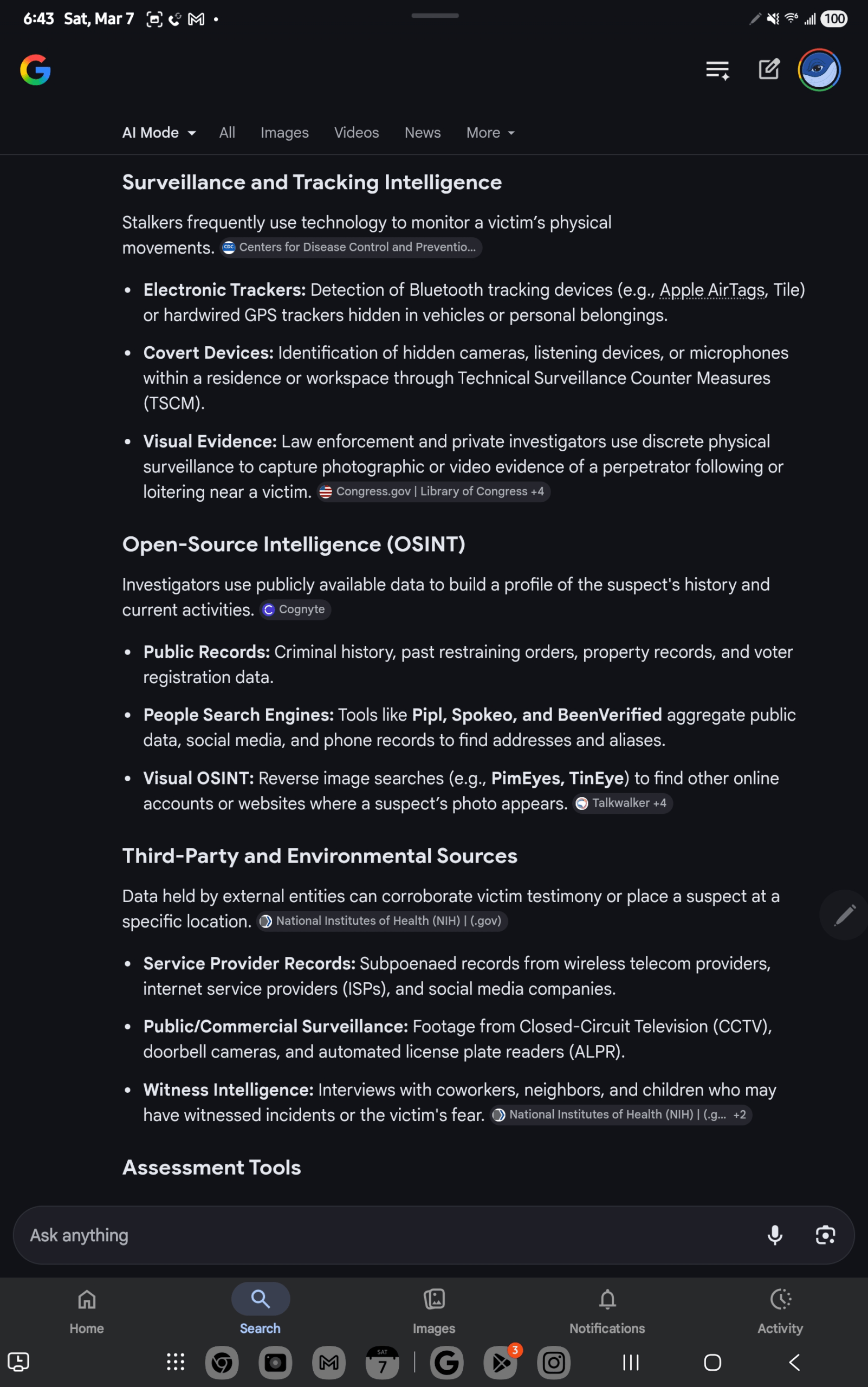Open the Play Store with 3 notifications
Screen dimensions: 868x1387
500,1362
